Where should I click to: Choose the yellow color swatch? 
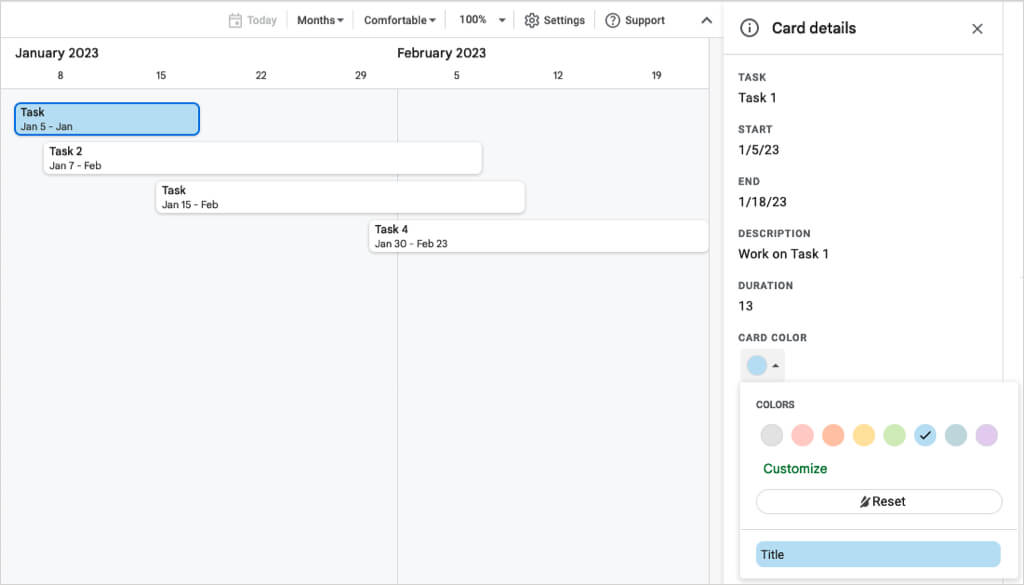click(x=864, y=435)
